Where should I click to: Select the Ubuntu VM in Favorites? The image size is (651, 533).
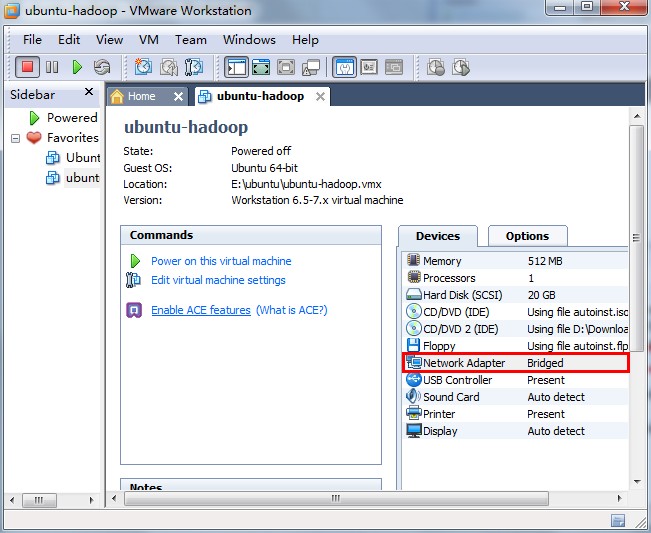pos(73,158)
